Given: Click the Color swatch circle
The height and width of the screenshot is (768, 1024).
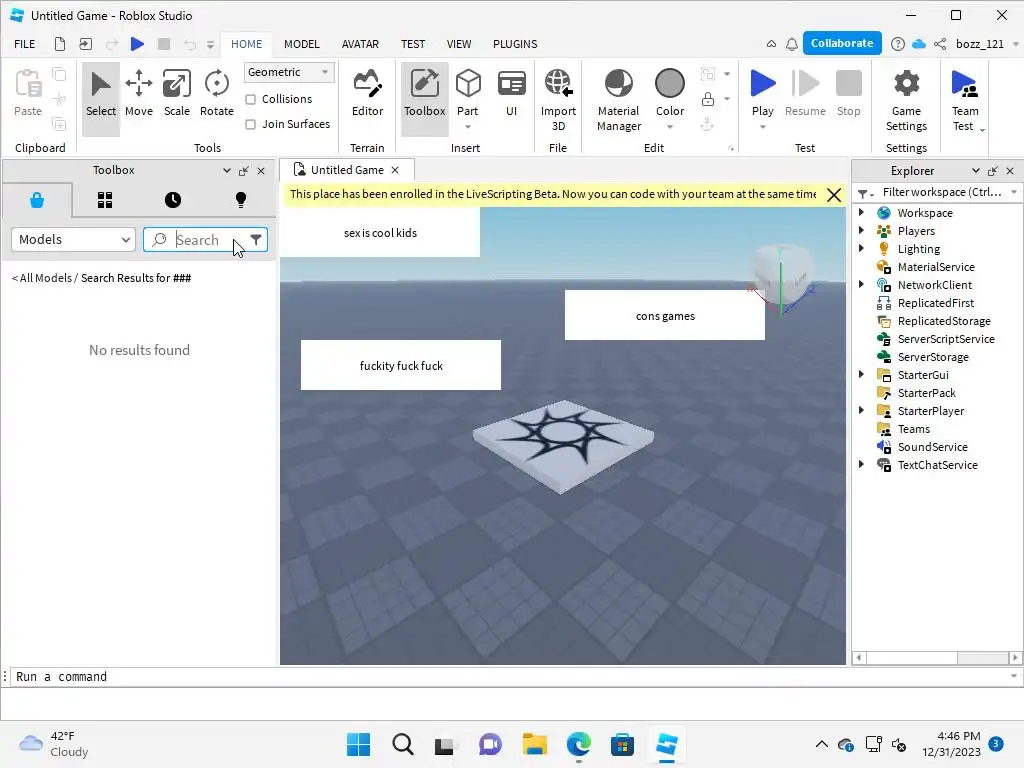Looking at the screenshot, I should (669, 83).
